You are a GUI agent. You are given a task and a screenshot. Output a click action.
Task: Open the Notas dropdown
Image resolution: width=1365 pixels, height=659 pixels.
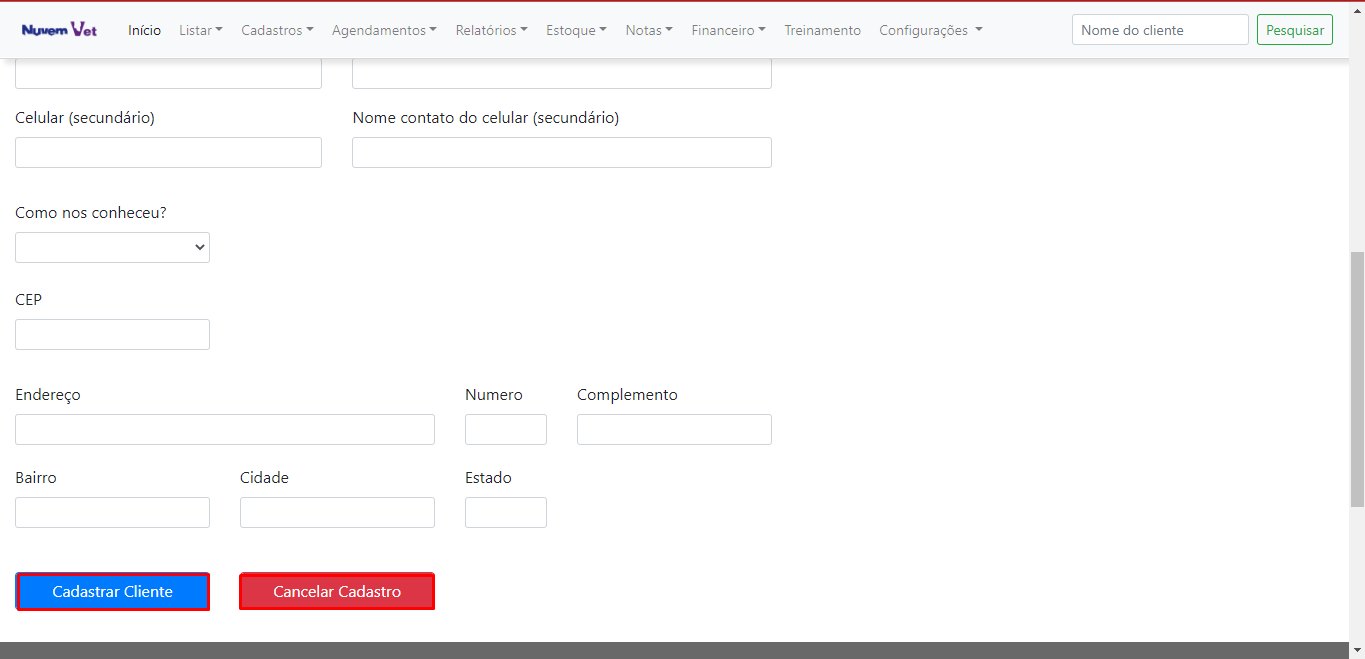coord(648,30)
